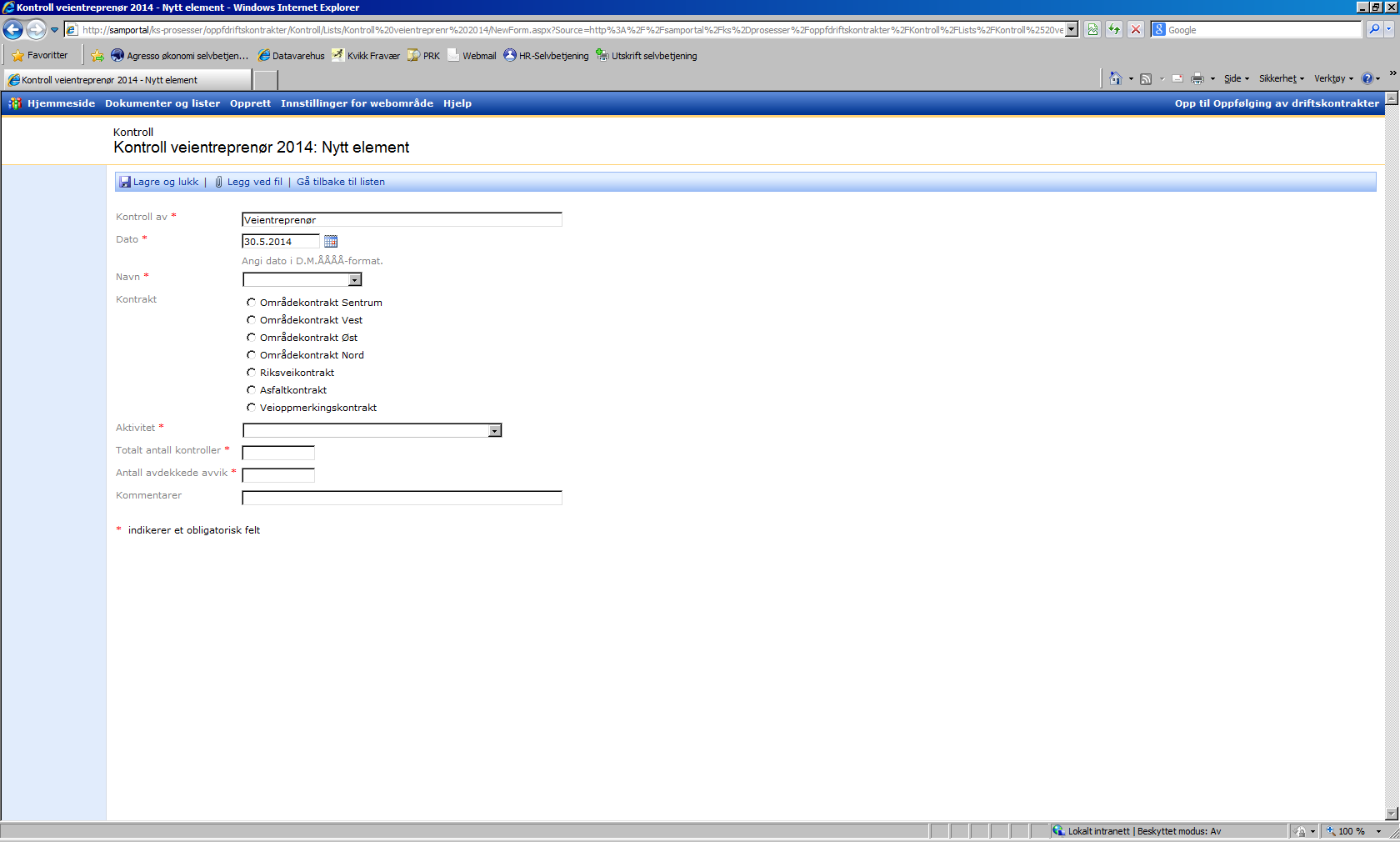This screenshot has height=842, width=1400.
Task: Open the Sikkerhet menu dropdown
Action: coord(1282,78)
